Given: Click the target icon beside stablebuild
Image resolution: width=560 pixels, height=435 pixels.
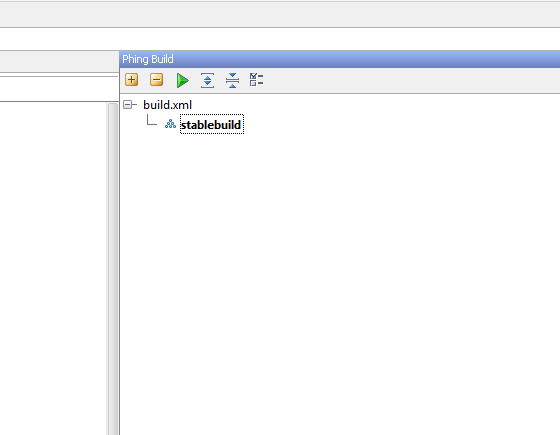Looking at the screenshot, I should point(170,124).
